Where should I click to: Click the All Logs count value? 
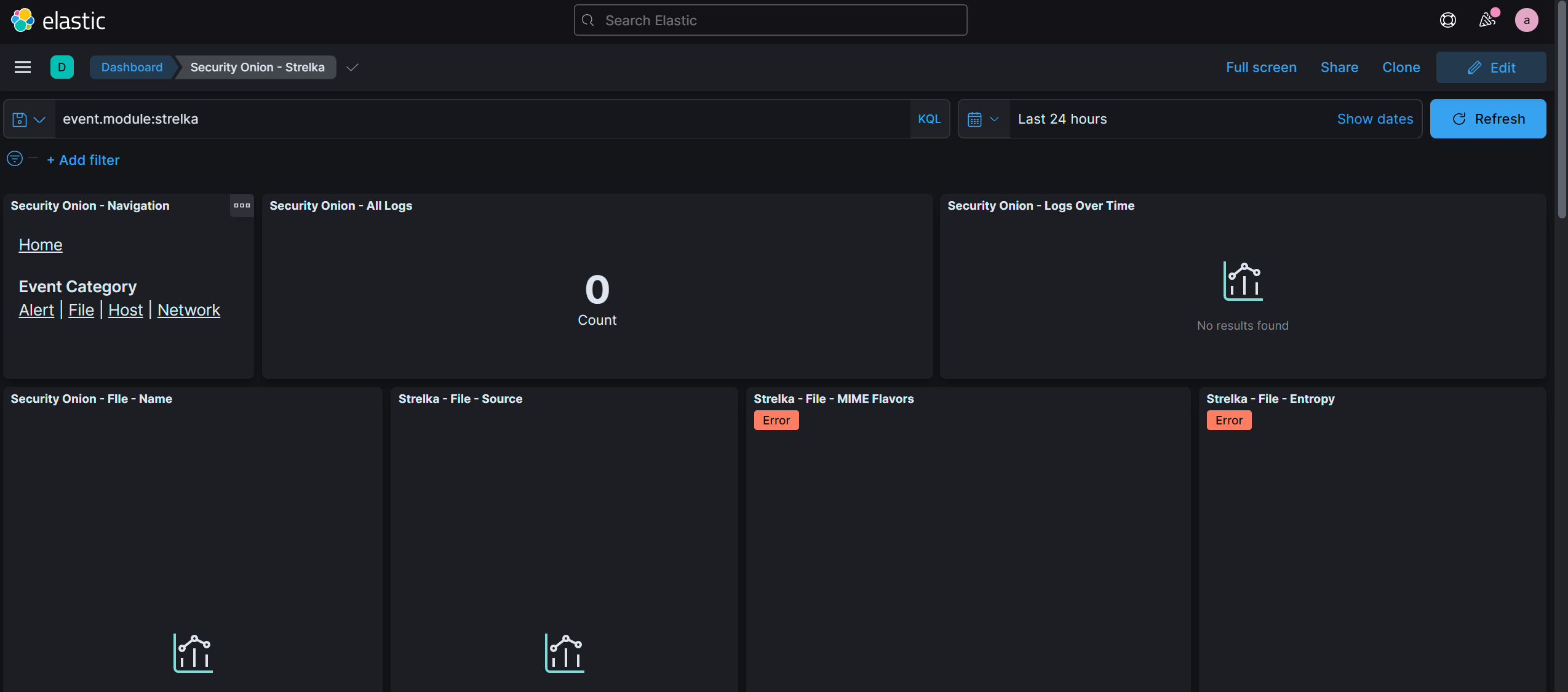(x=597, y=289)
